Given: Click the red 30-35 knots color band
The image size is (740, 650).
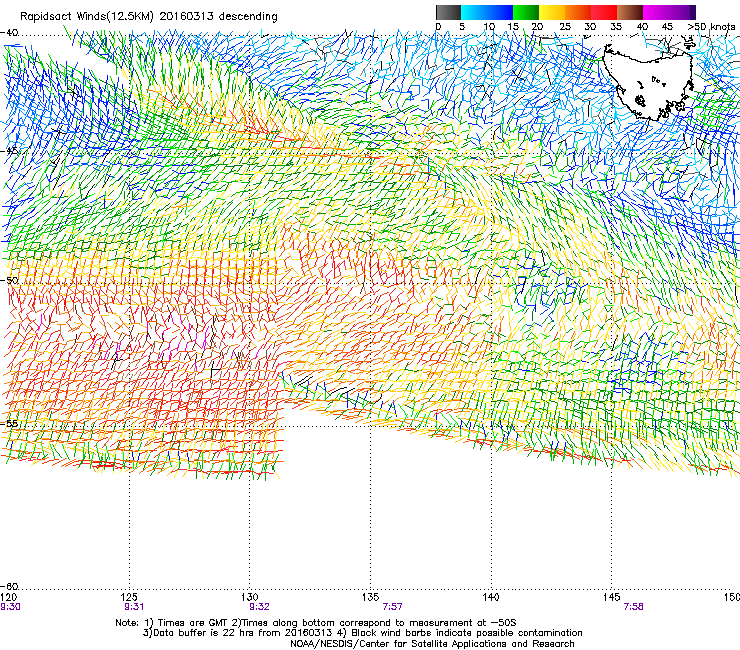Looking at the screenshot, I should (604, 12).
